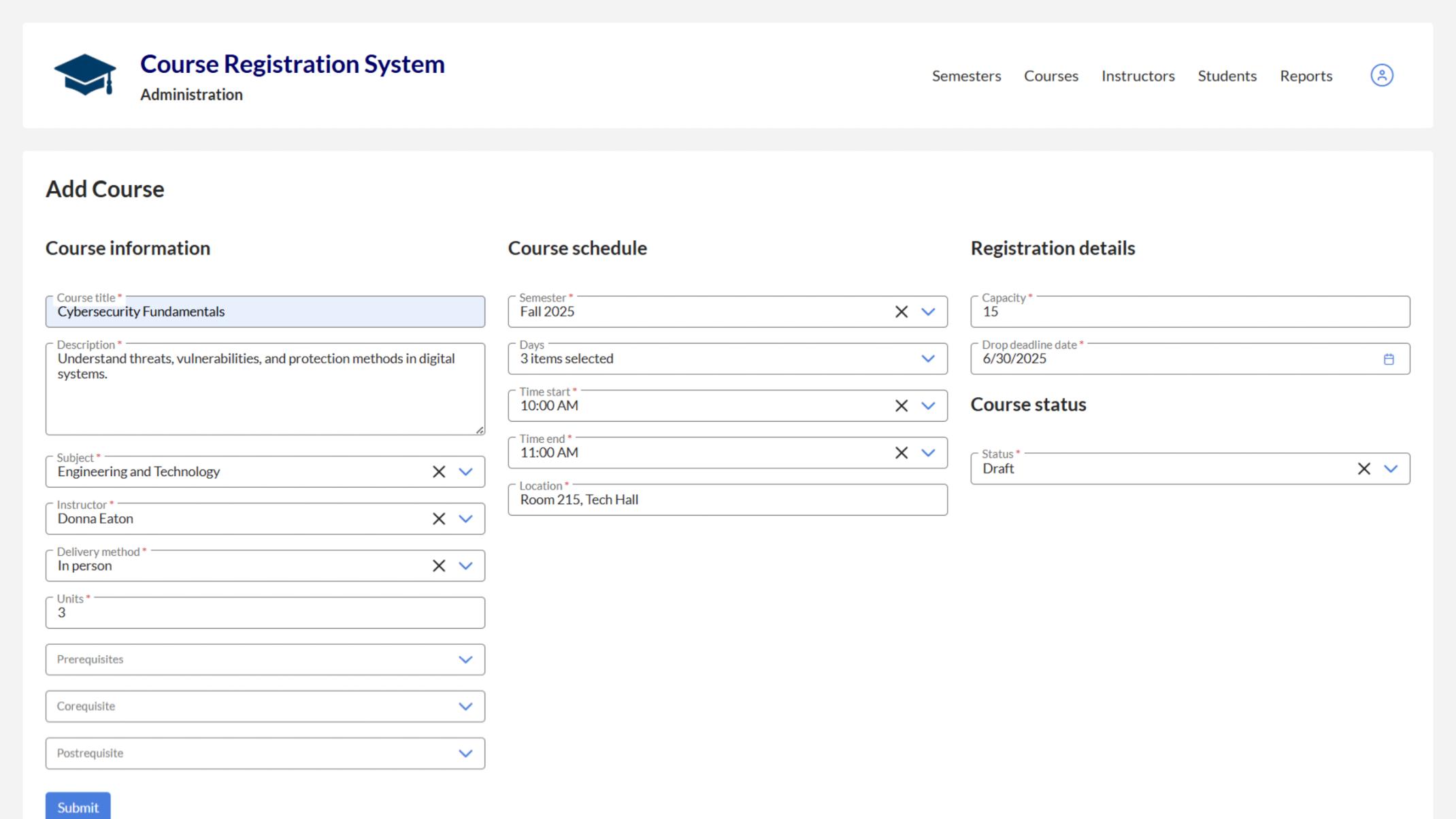
Task: Click the Engineering and Technology subject value
Action: coord(139,471)
